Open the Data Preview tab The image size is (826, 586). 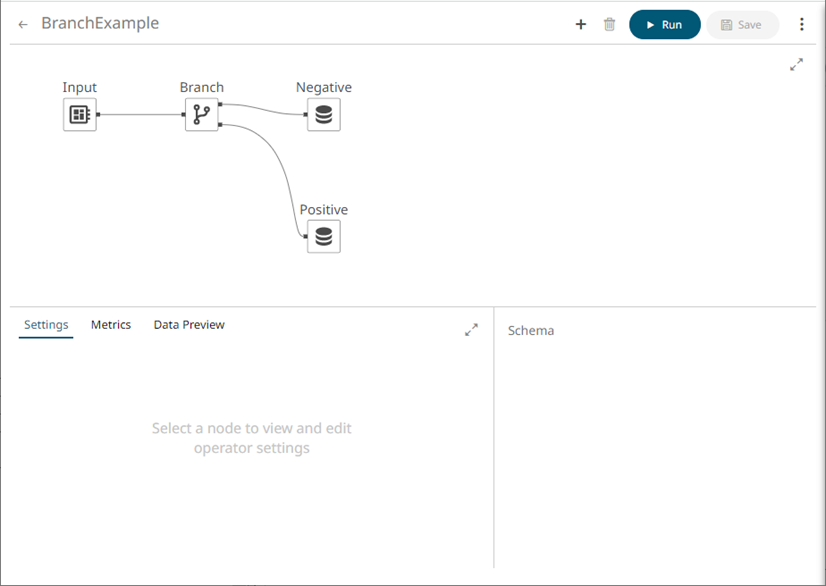(x=188, y=324)
